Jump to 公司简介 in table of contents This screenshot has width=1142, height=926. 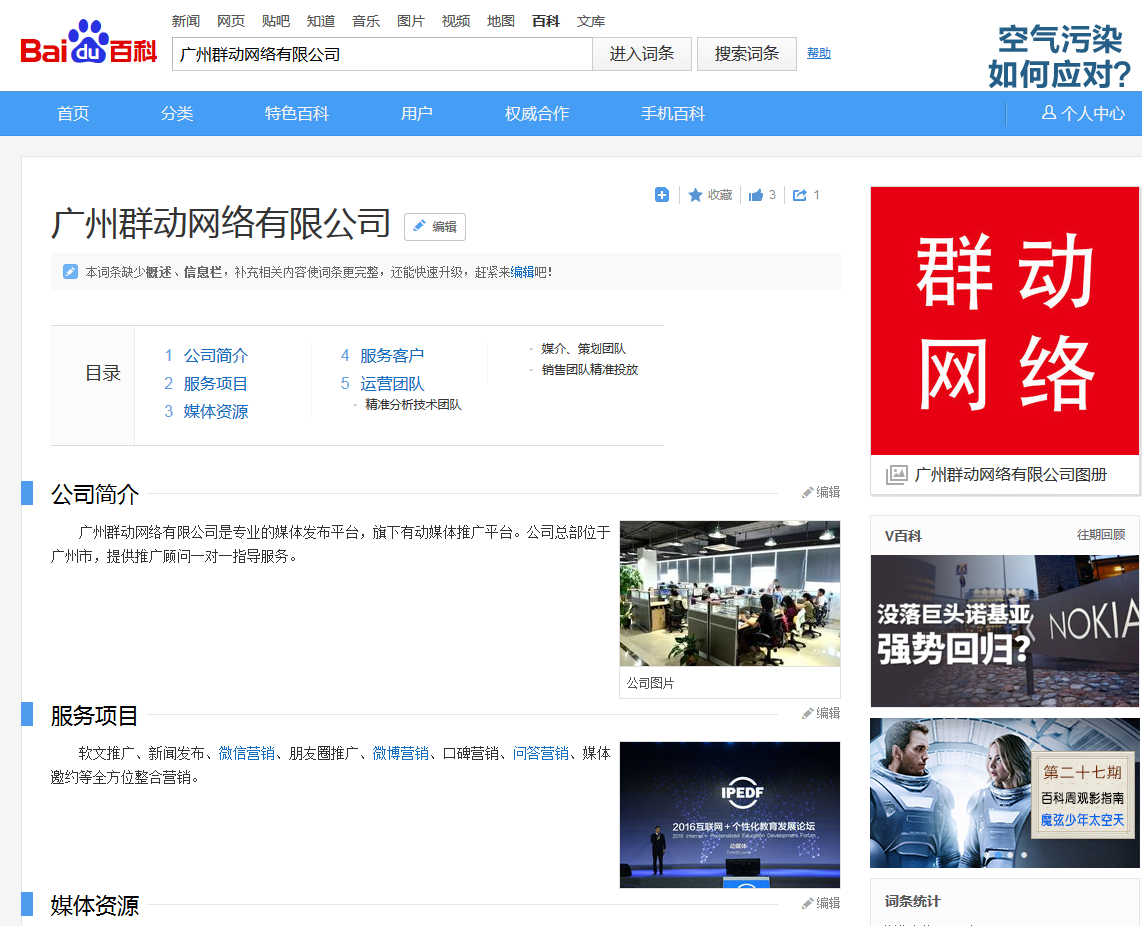click(216, 356)
